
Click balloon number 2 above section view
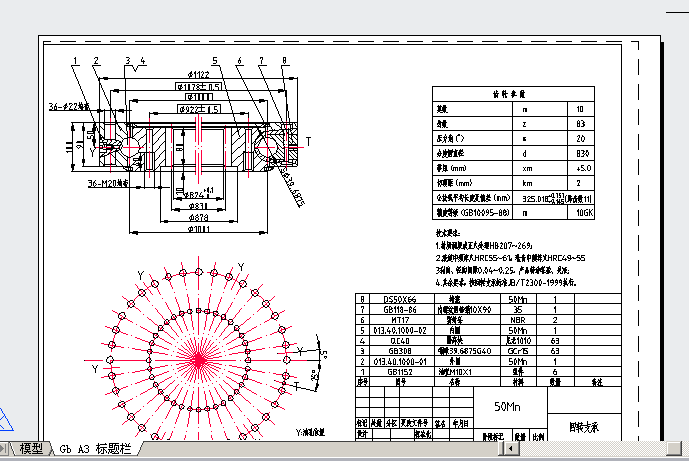[x=96, y=61]
